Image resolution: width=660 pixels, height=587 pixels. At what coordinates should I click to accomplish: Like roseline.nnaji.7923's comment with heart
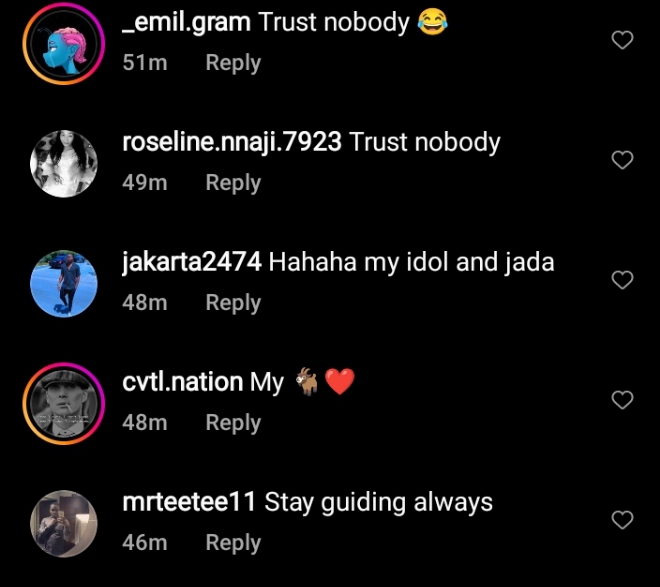coord(622,160)
